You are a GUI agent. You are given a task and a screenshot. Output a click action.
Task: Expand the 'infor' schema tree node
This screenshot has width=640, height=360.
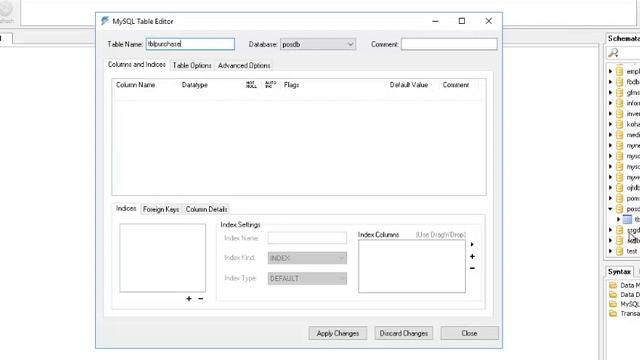click(611, 103)
